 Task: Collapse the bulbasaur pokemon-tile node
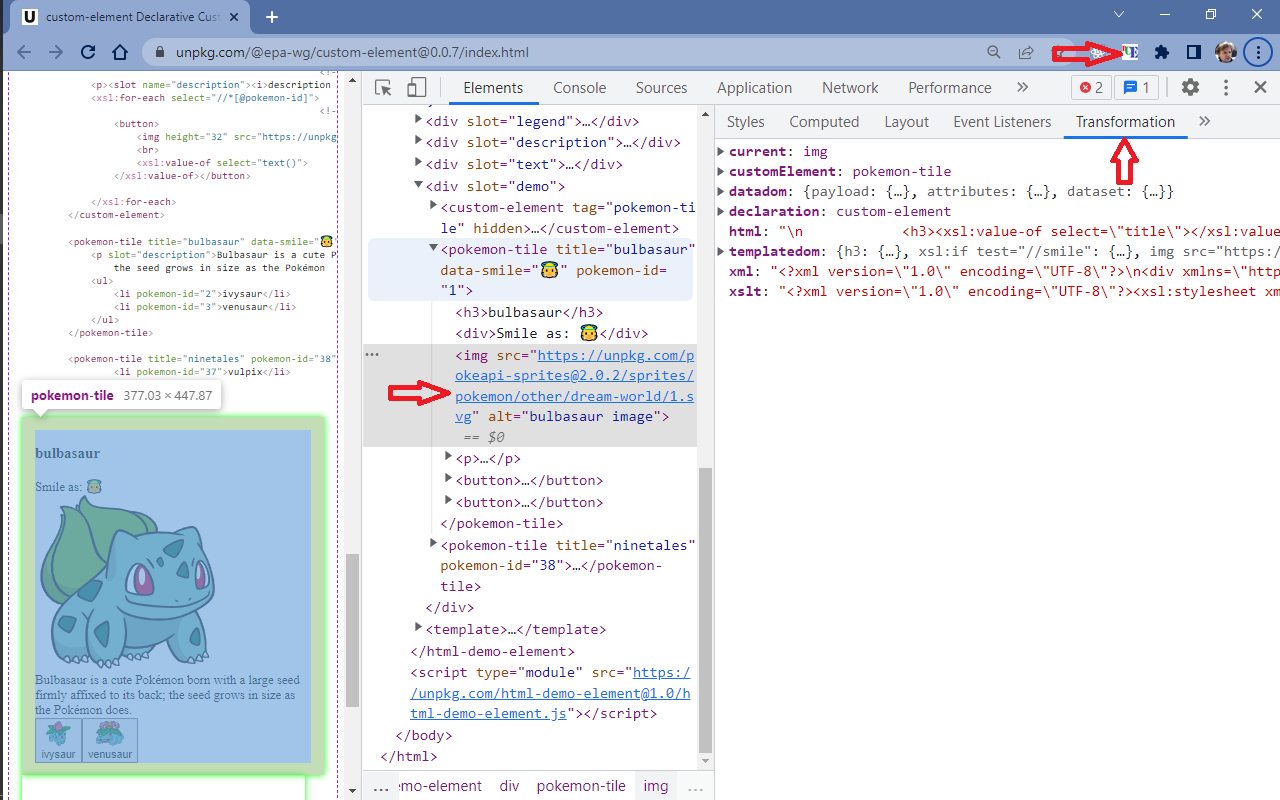tap(434, 248)
